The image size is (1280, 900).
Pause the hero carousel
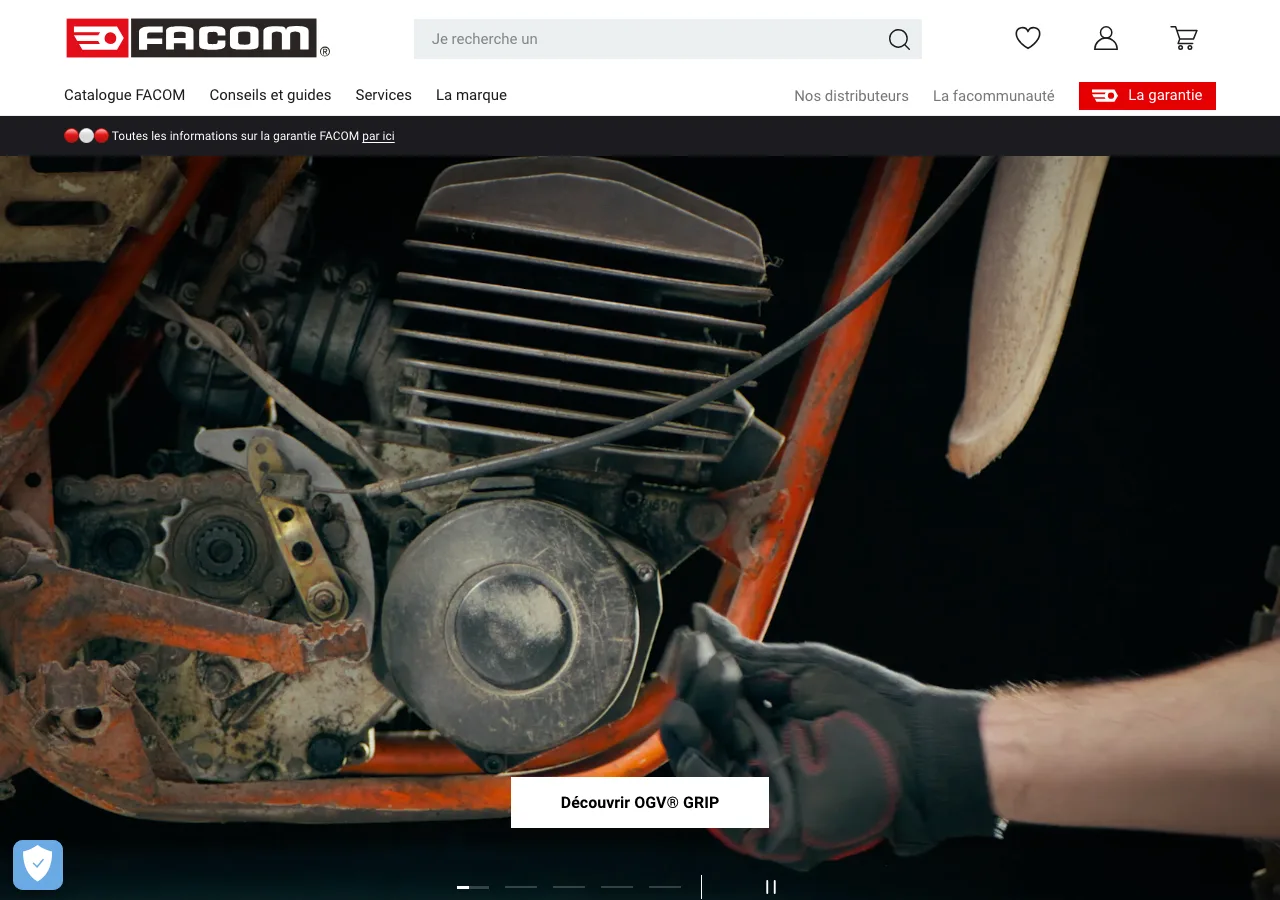pos(771,887)
